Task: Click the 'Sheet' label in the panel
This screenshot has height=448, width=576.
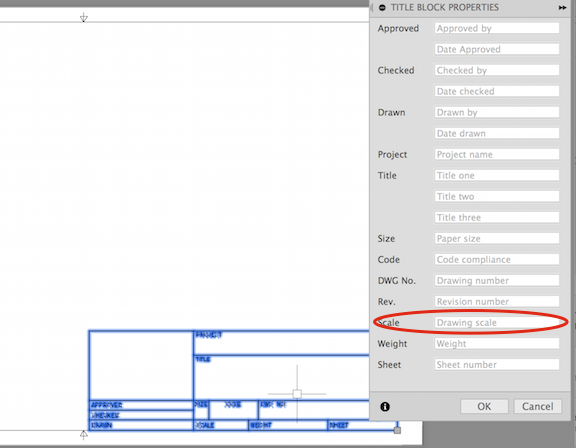Action: (389, 365)
